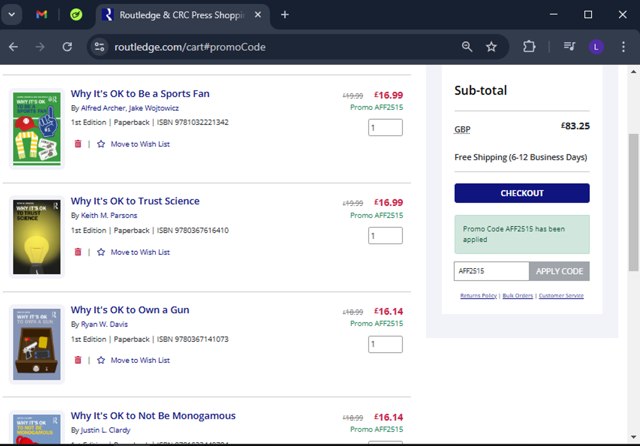Open Why It's OK to Trust Science
Viewport: 640px width, 446px height.
pos(135,201)
